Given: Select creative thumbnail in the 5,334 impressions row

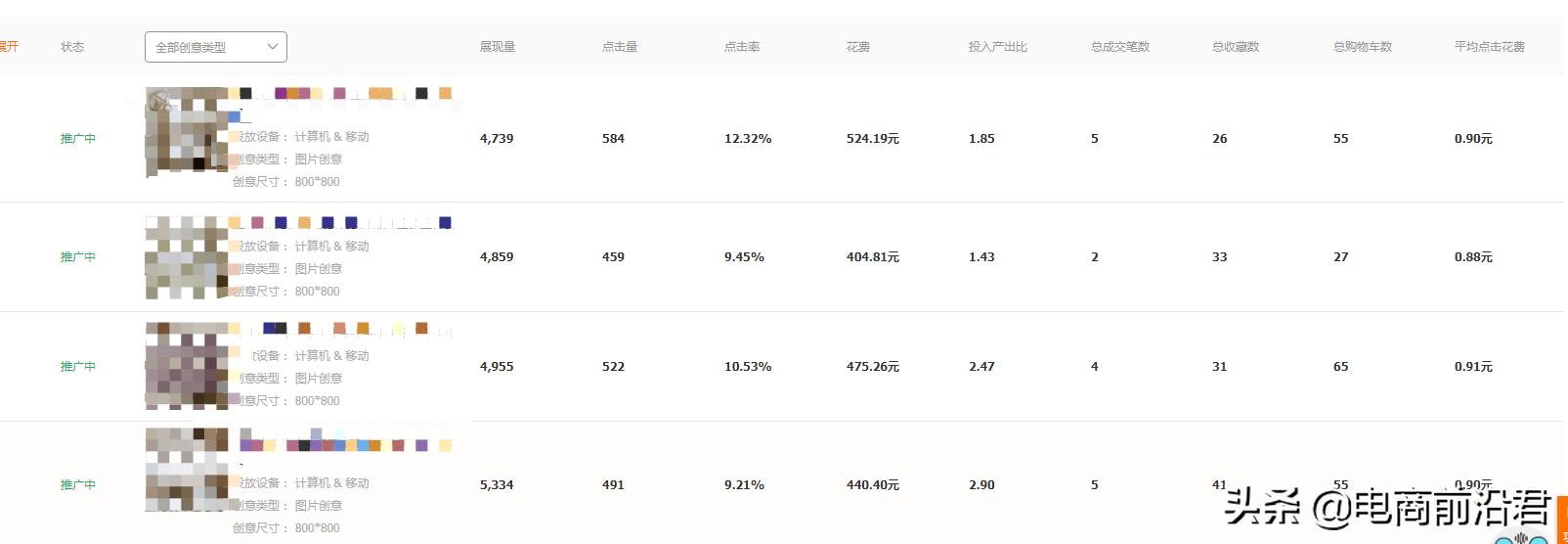Looking at the screenshot, I should coord(187,470).
